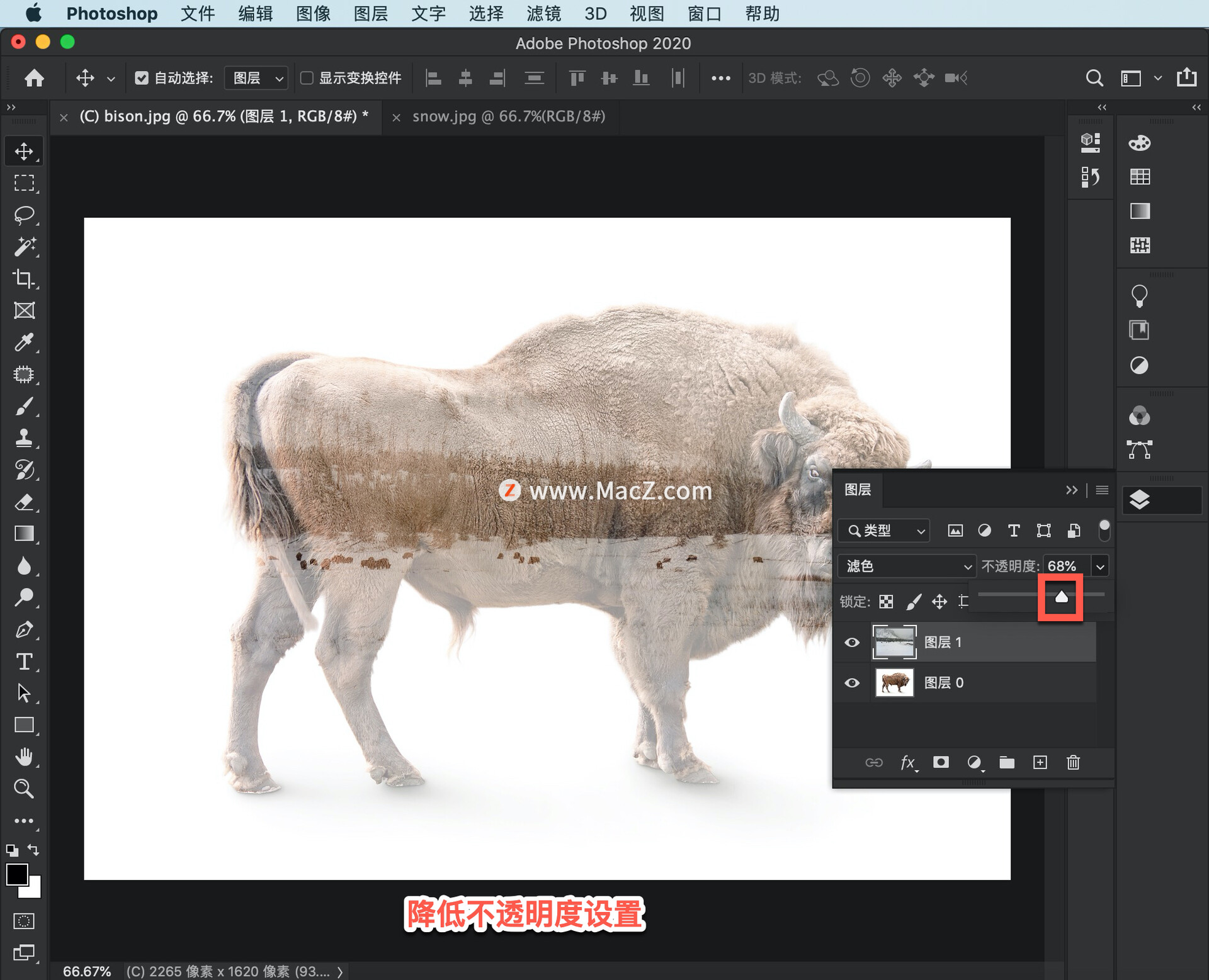Open the 类型 layer filter dropdown
Viewport: 1209px width, 980px height.
tap(883, 531)
